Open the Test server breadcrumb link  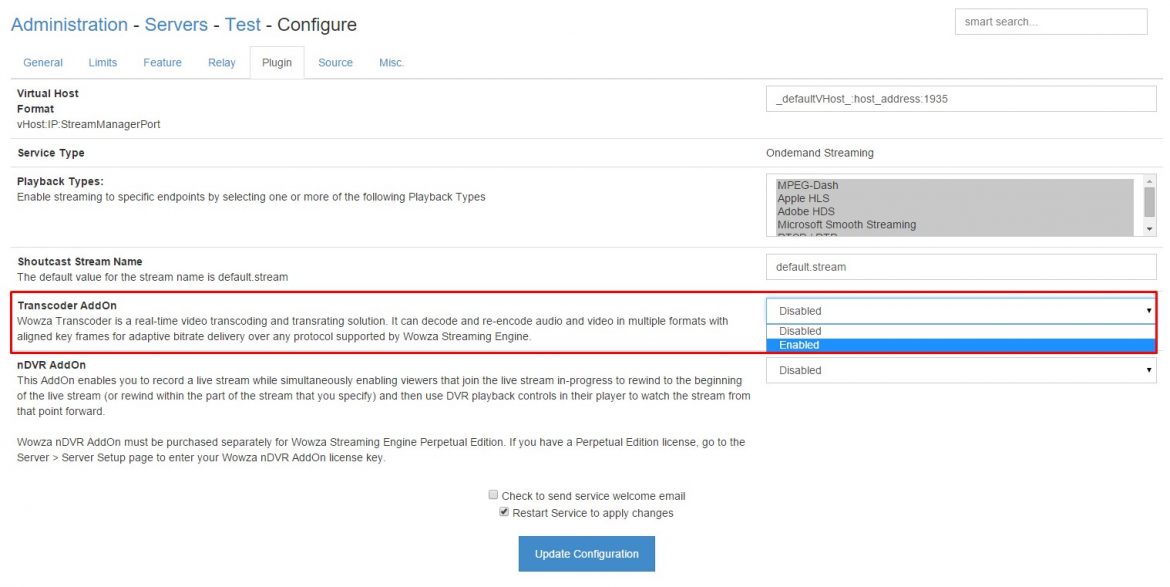(x=243, y=24)
